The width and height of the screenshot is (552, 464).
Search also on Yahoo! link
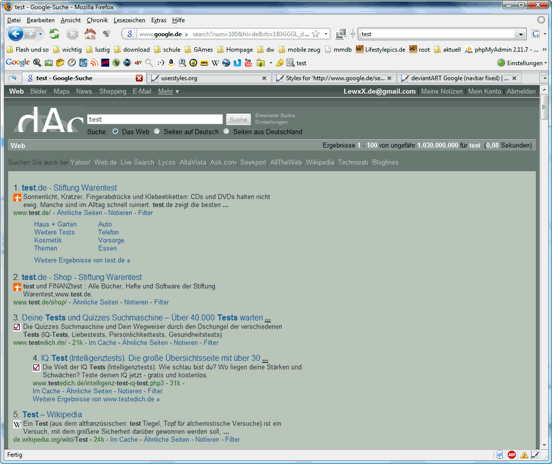click(80, 162)
